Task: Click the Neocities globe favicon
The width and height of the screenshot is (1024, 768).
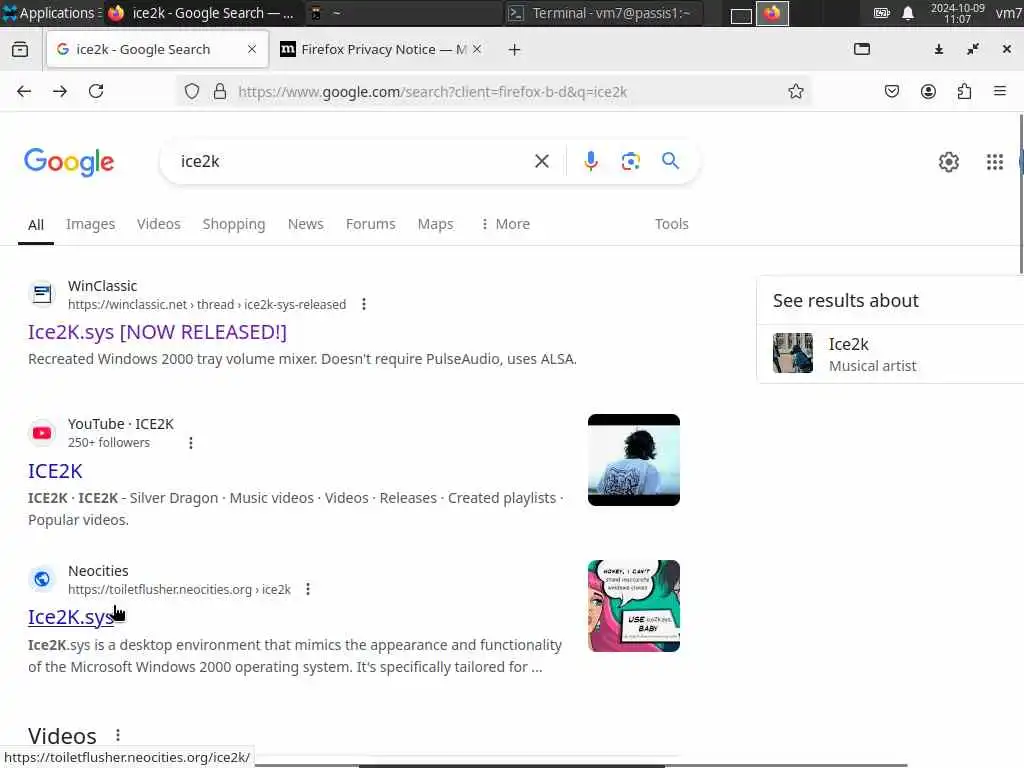Action: [42, 579]
